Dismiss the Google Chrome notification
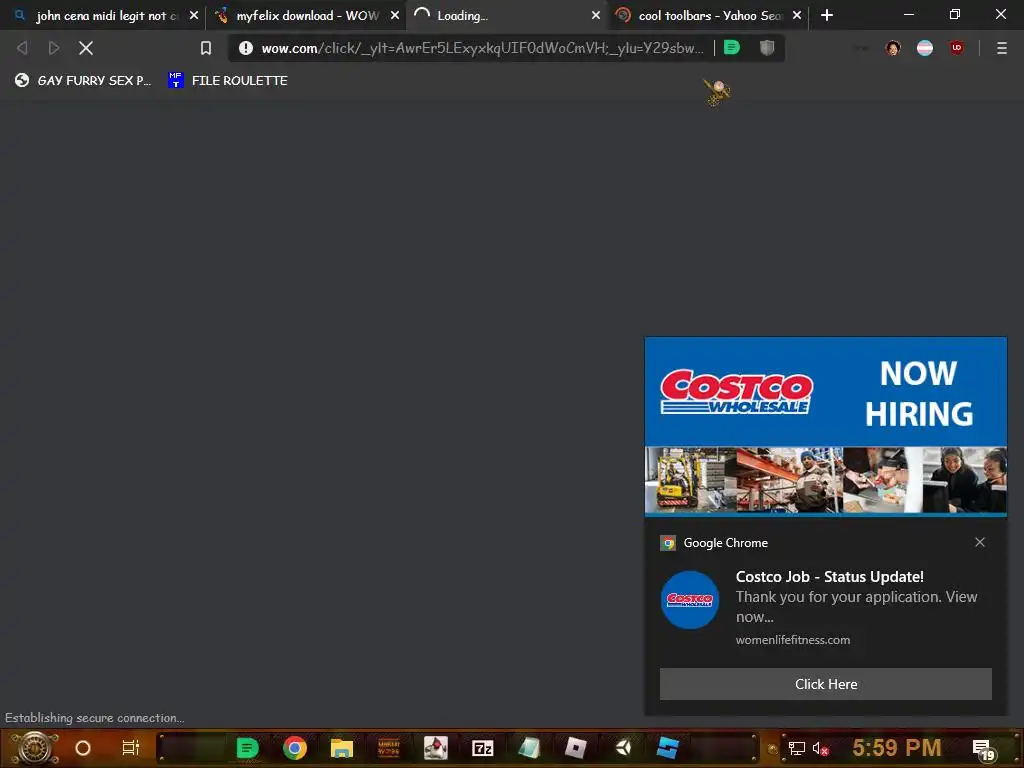This screenshot has height=768, width=1024. click(x=980, y=542)
